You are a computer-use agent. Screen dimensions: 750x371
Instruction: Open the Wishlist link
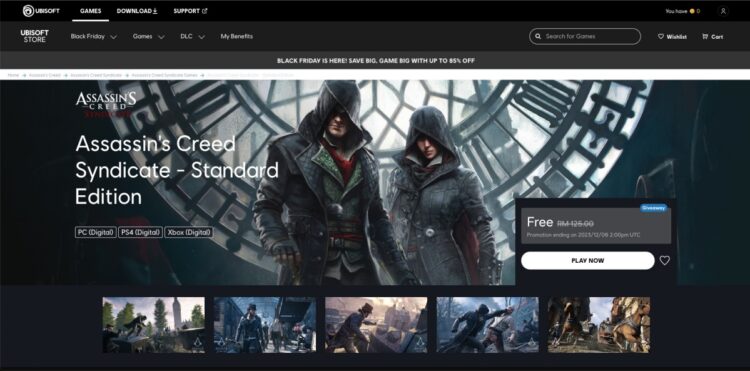tap(672, 36)
